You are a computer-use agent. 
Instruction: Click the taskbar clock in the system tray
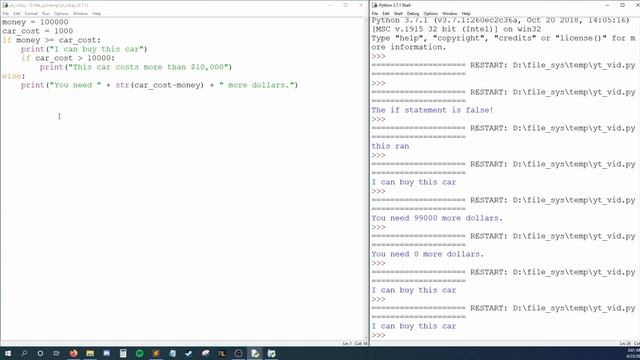tap(633, 353)
